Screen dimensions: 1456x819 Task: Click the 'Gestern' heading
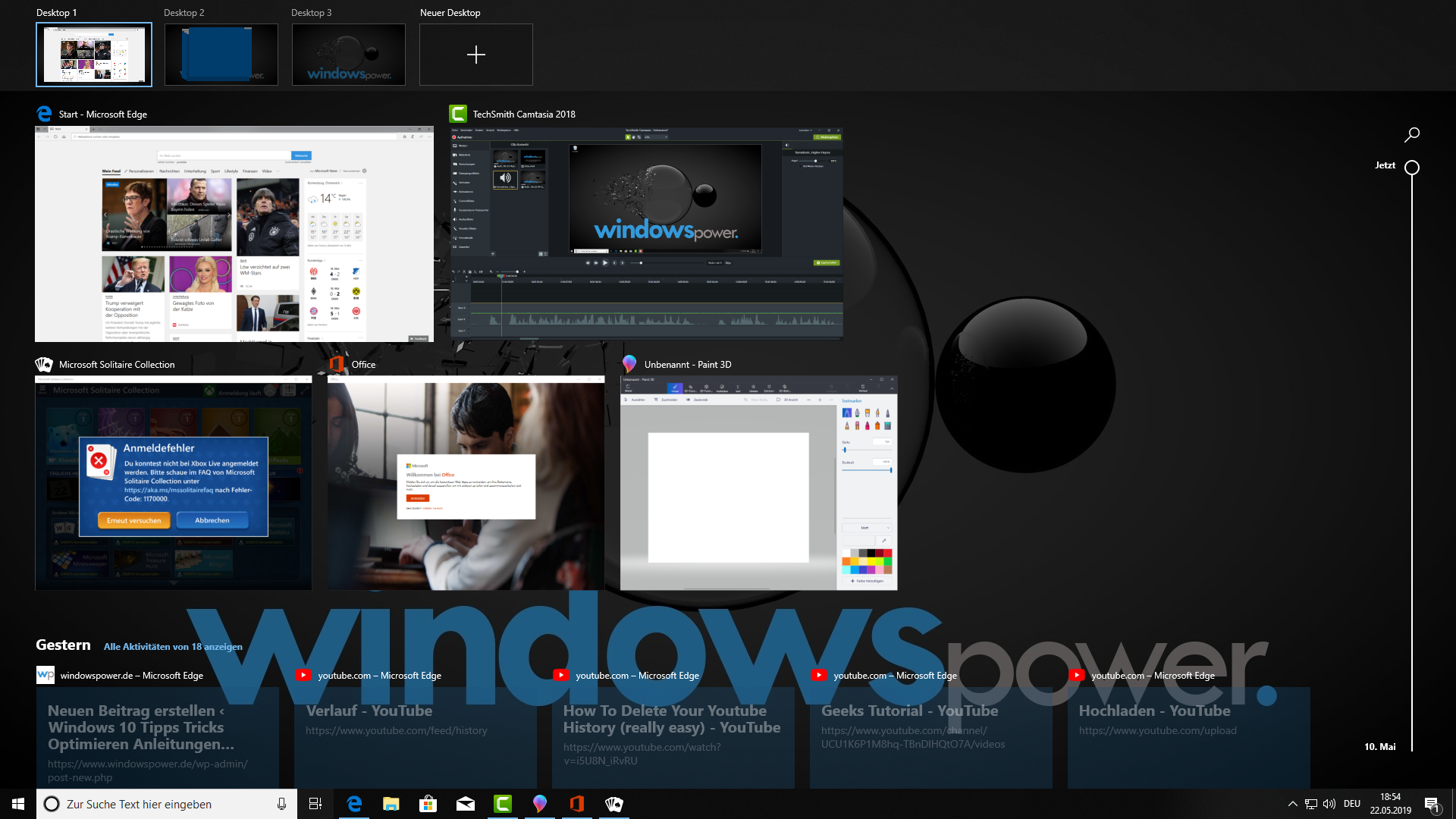coord(63,645)
